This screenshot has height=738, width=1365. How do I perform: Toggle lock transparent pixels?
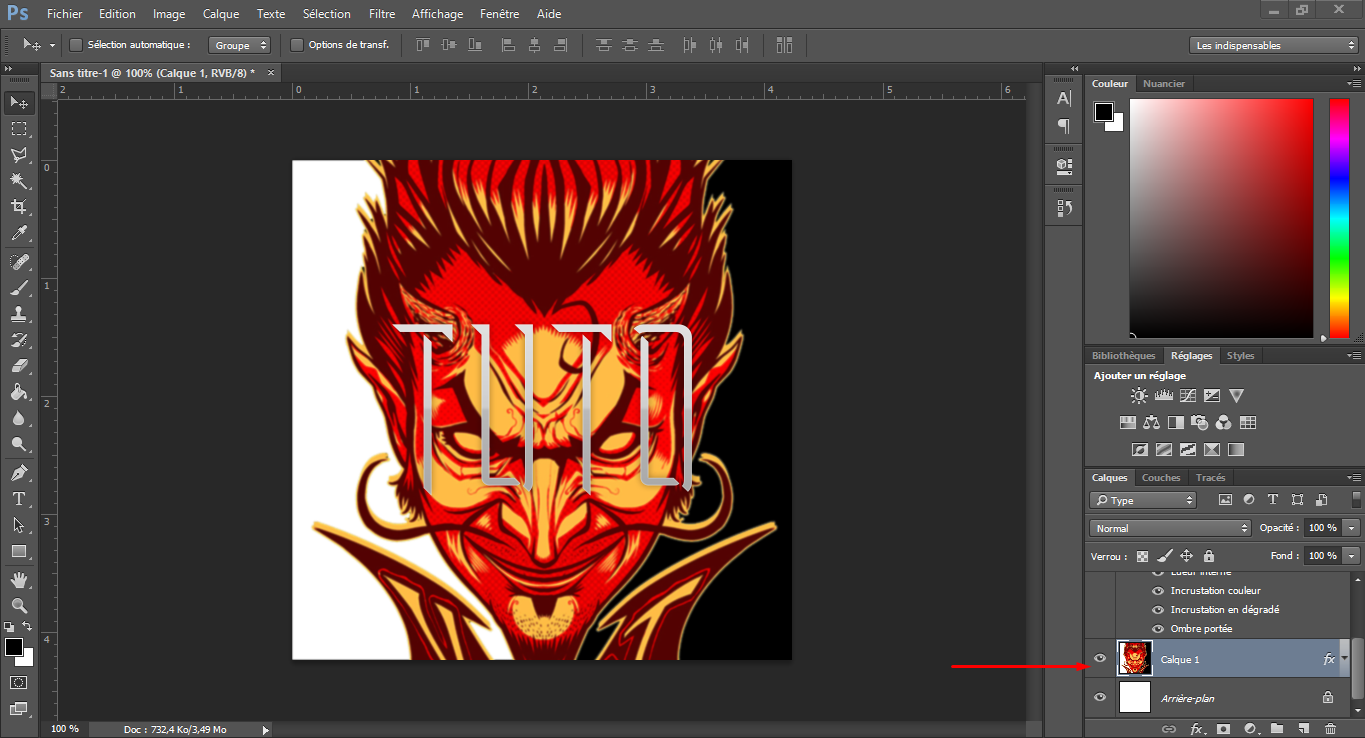[1142, 556]
